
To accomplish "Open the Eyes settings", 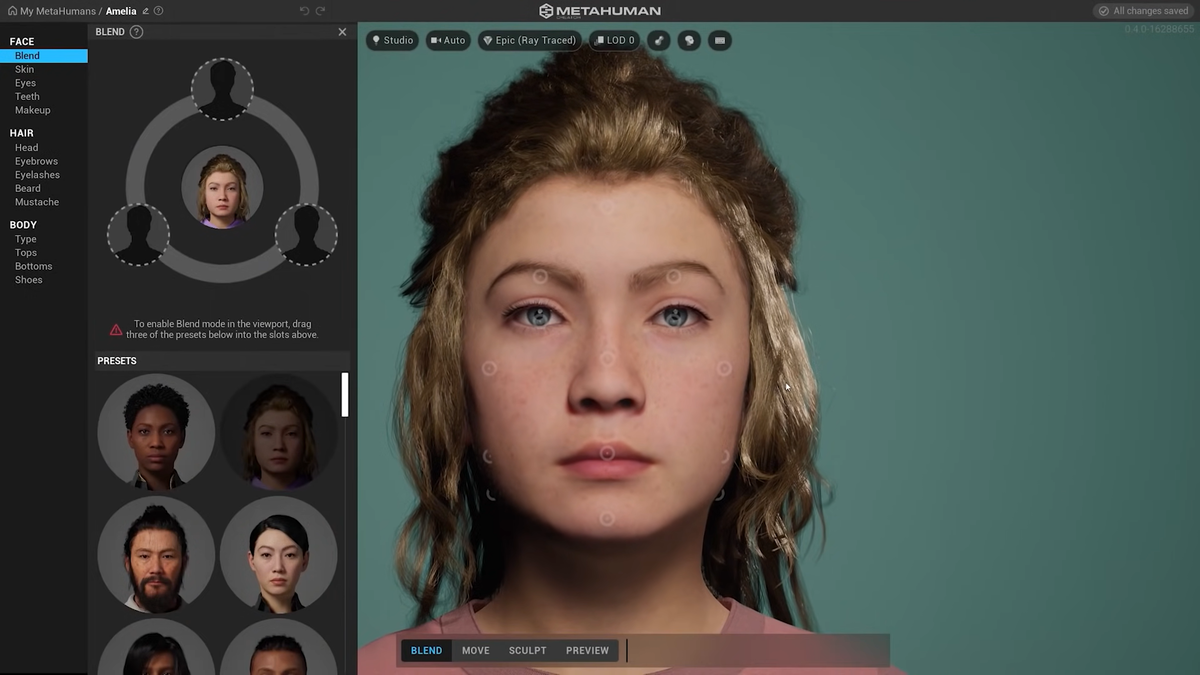I will tap(25, 83).
